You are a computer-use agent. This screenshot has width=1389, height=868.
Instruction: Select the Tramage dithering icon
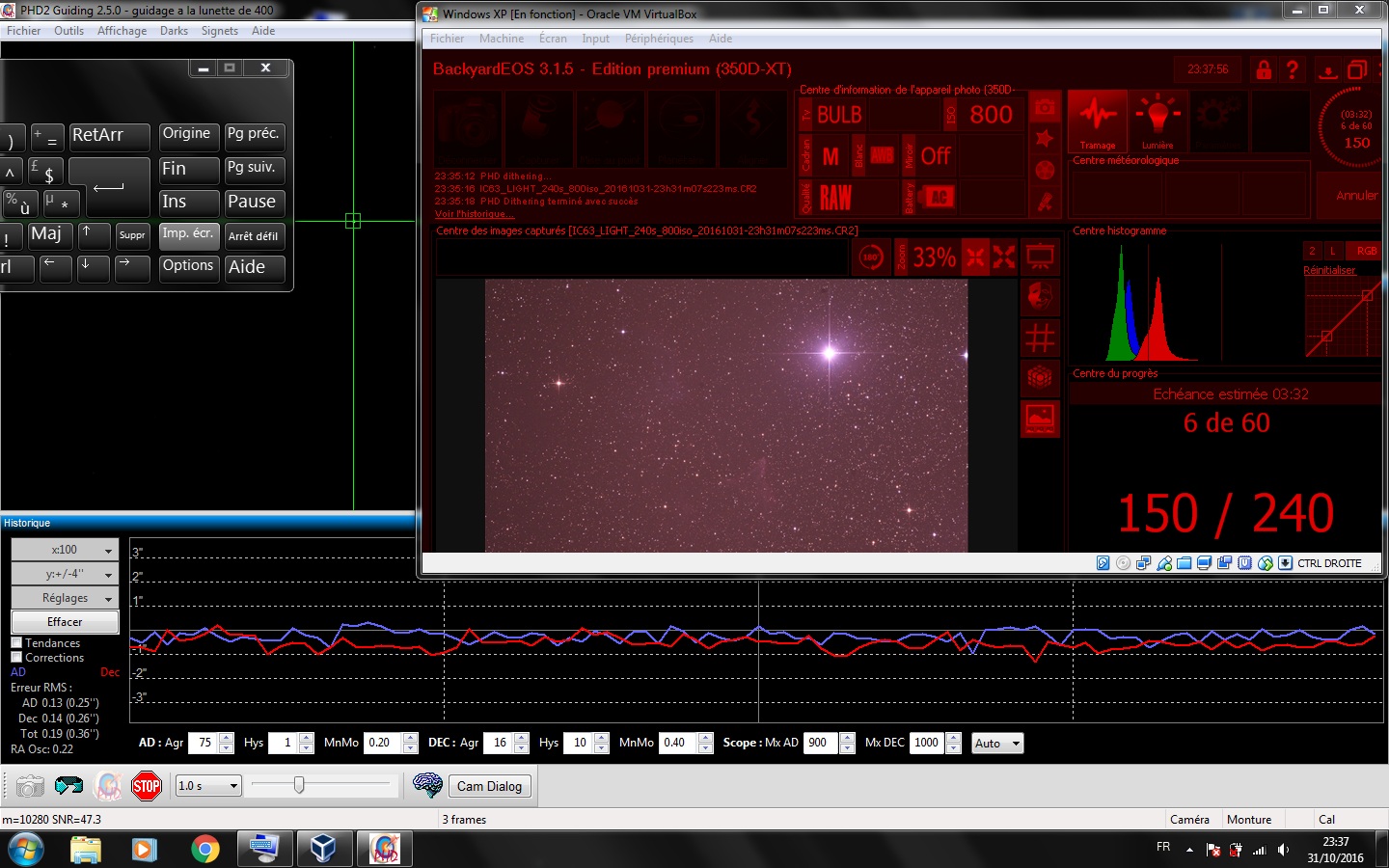pyautogui.click(x=1097, y=121)
